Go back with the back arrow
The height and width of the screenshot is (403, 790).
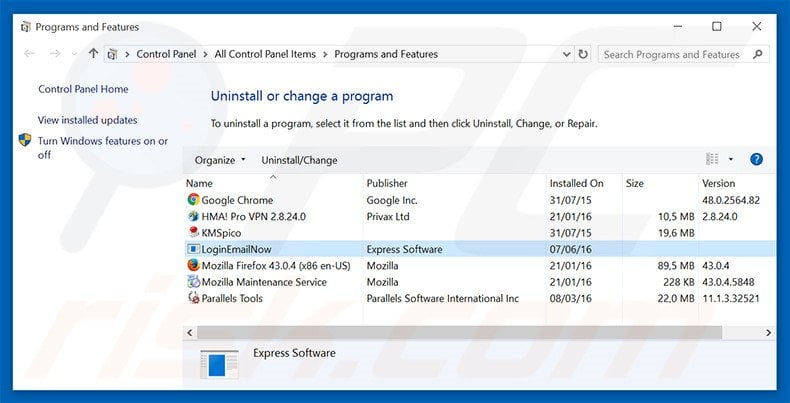(29, 53)
